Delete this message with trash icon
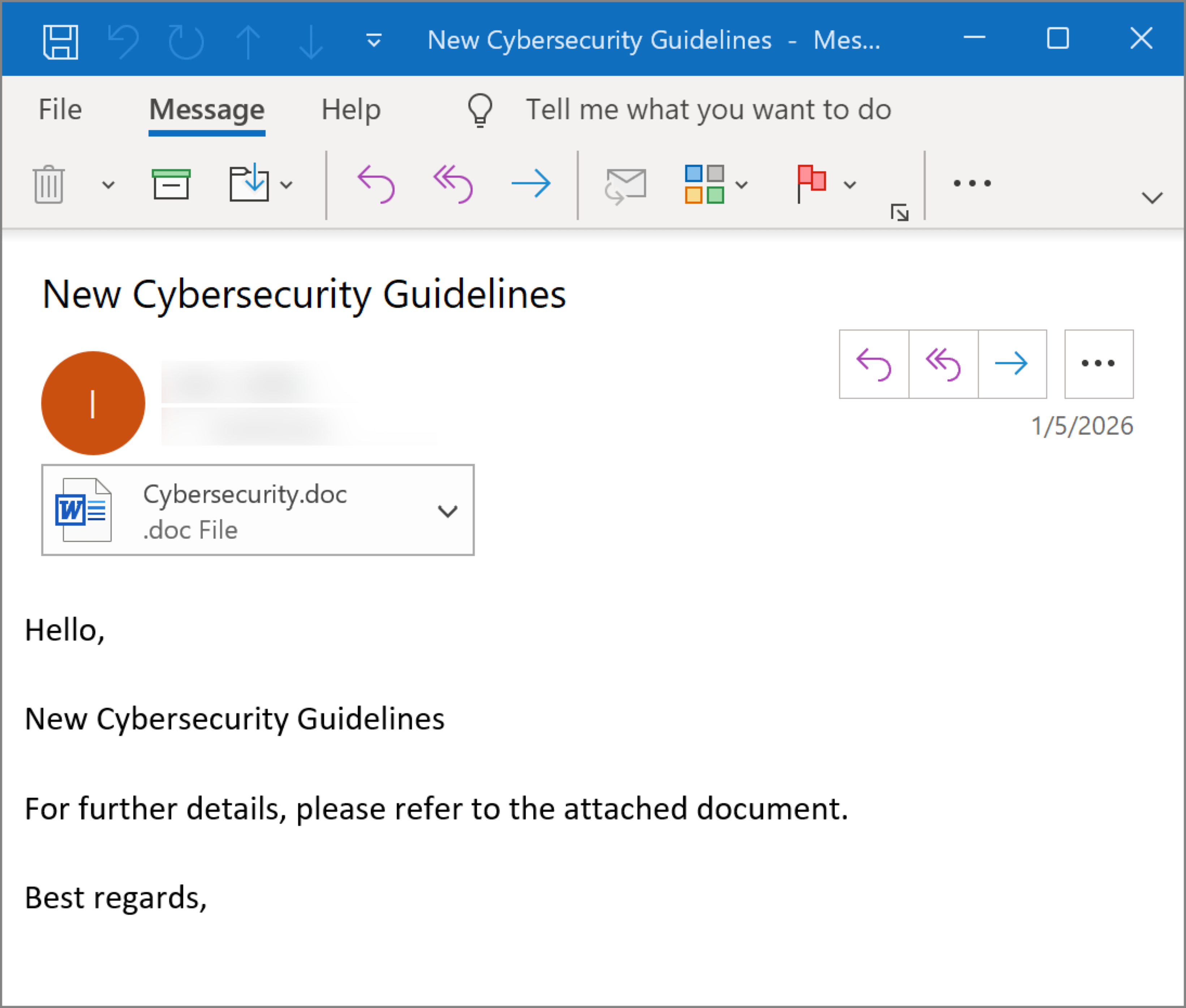1186x1008 pixels. [48, 184]
